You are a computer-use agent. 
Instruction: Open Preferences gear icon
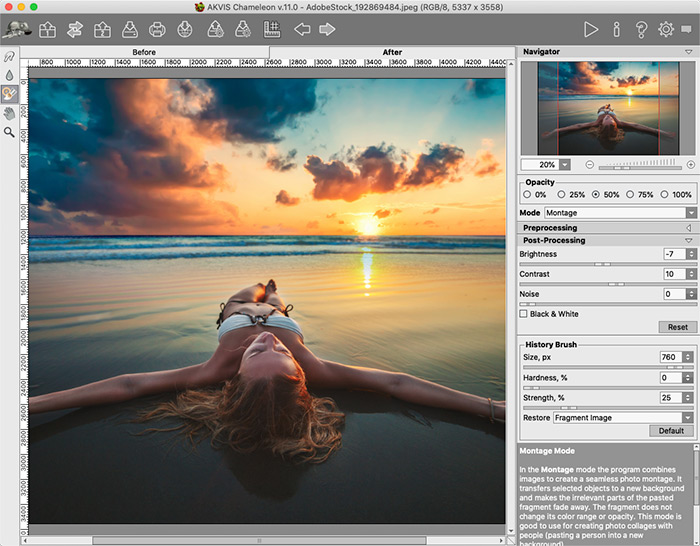665,29
